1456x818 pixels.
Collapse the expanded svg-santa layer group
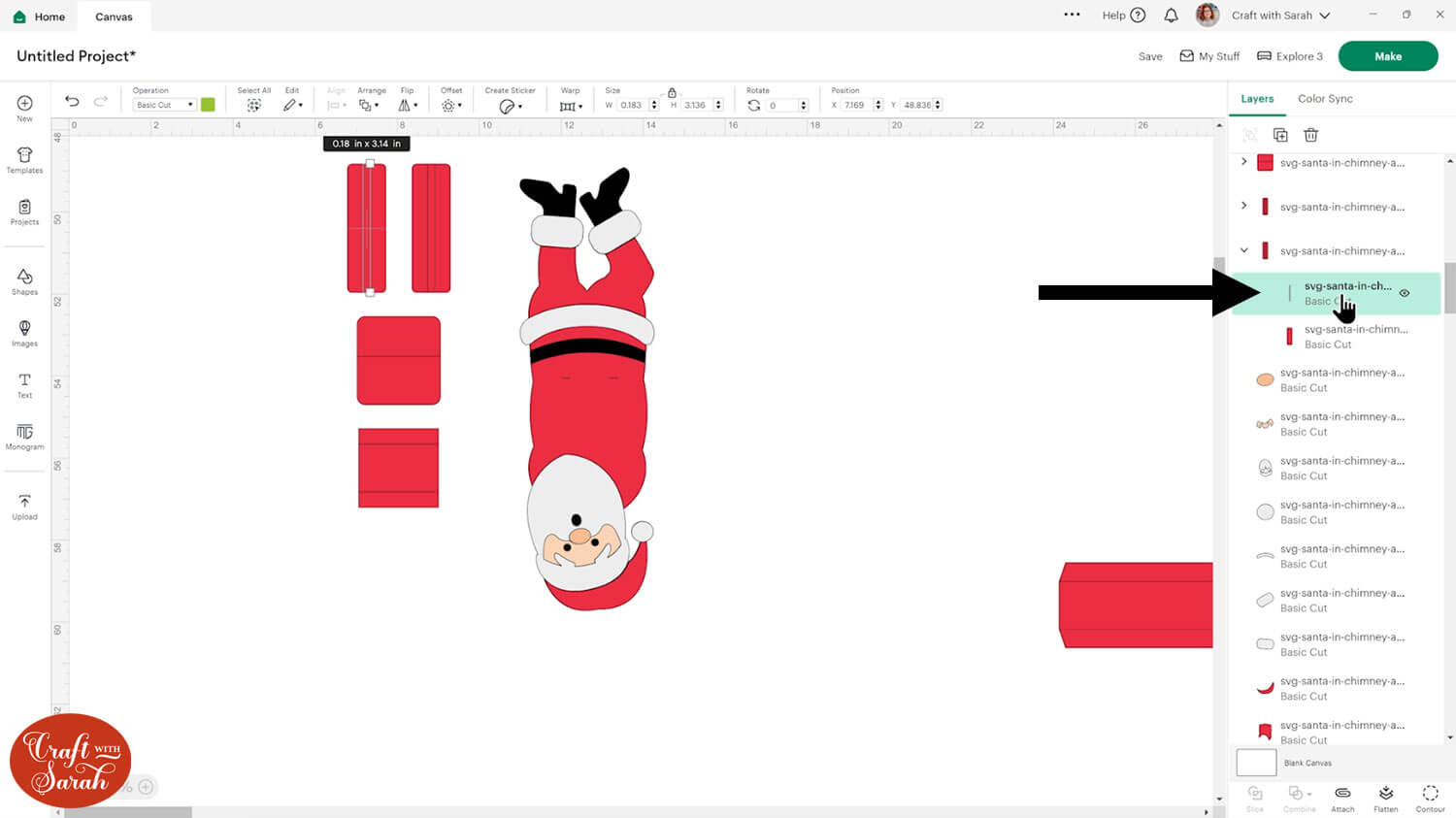[x=1243, y=250]
